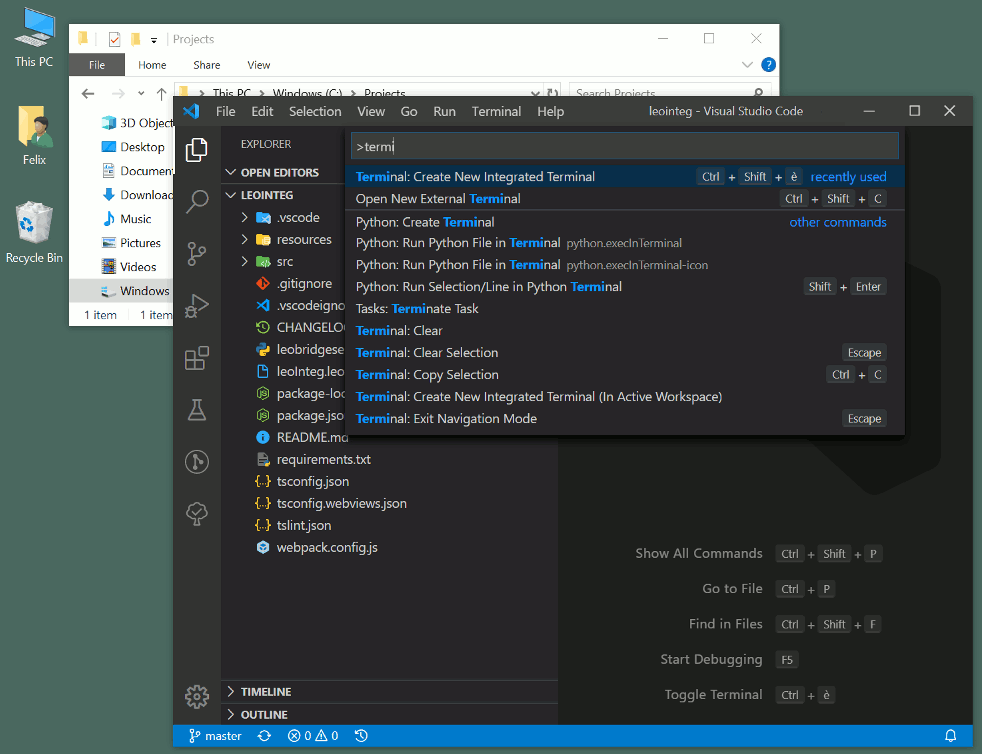Open the View menu in VS Code
This screenshot has width=982, height=754.
371,111
